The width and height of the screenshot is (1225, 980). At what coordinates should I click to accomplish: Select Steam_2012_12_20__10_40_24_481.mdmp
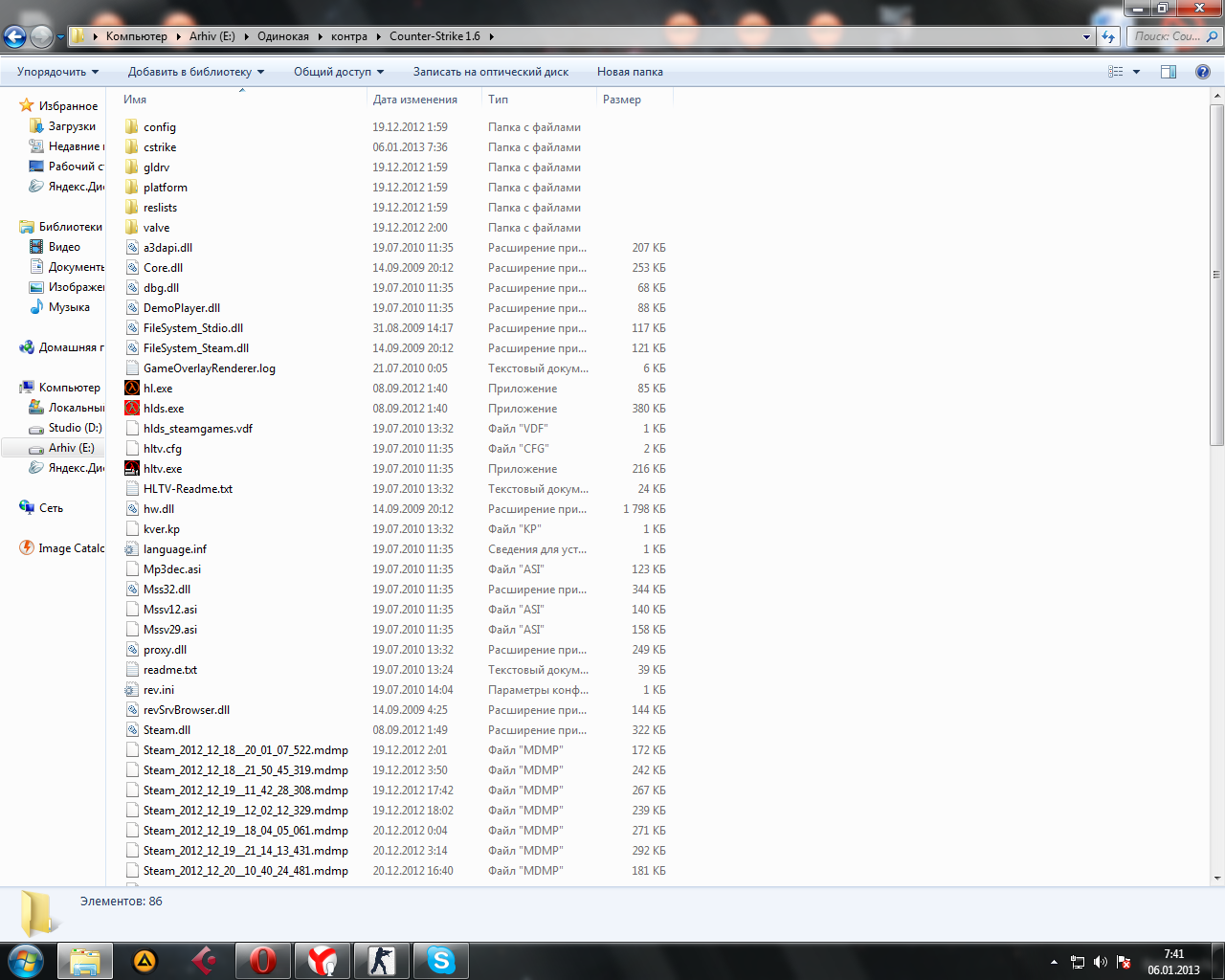pos(246,871)
